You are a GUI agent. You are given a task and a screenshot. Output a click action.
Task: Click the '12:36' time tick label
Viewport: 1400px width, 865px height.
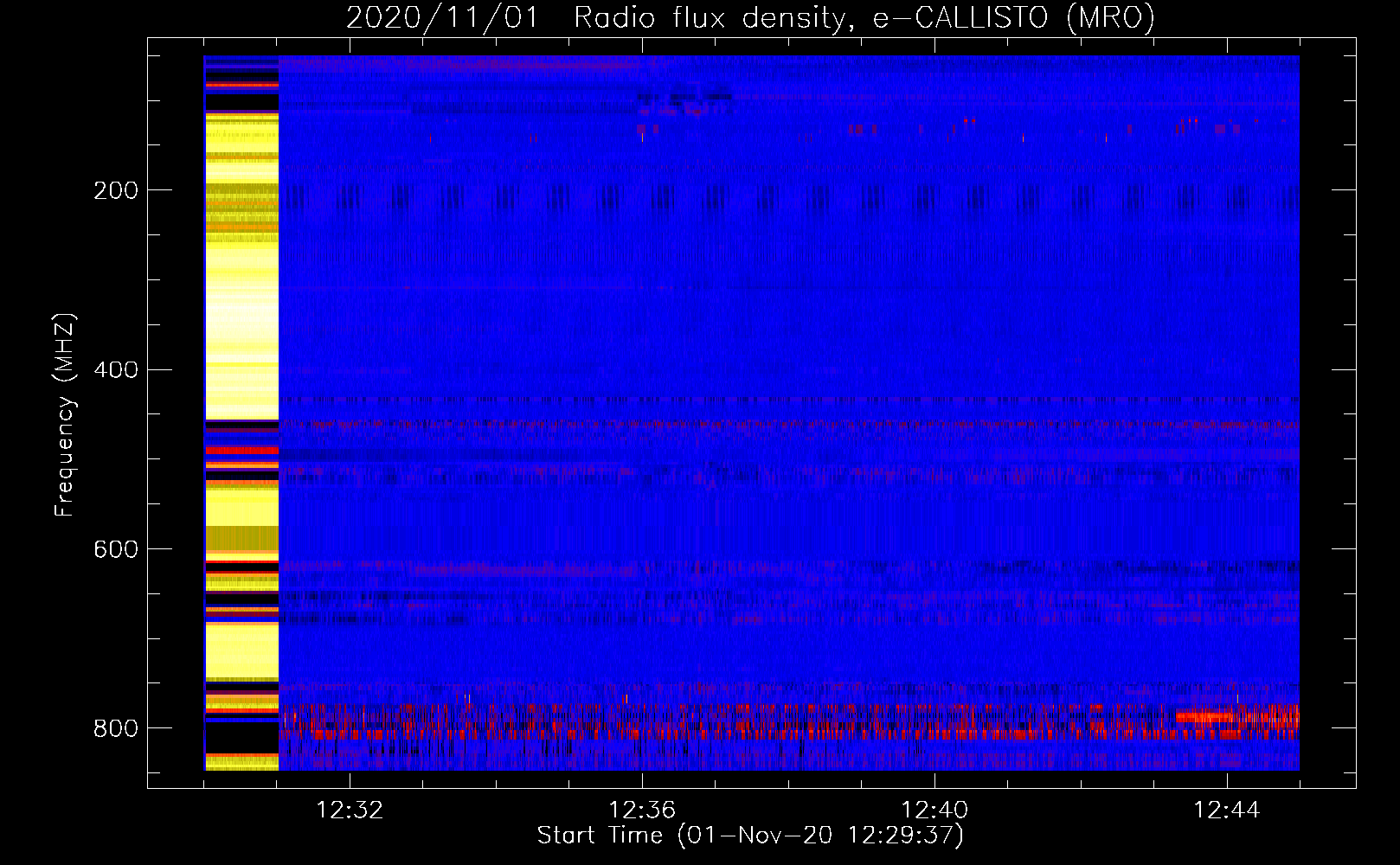tap(642, 810)
